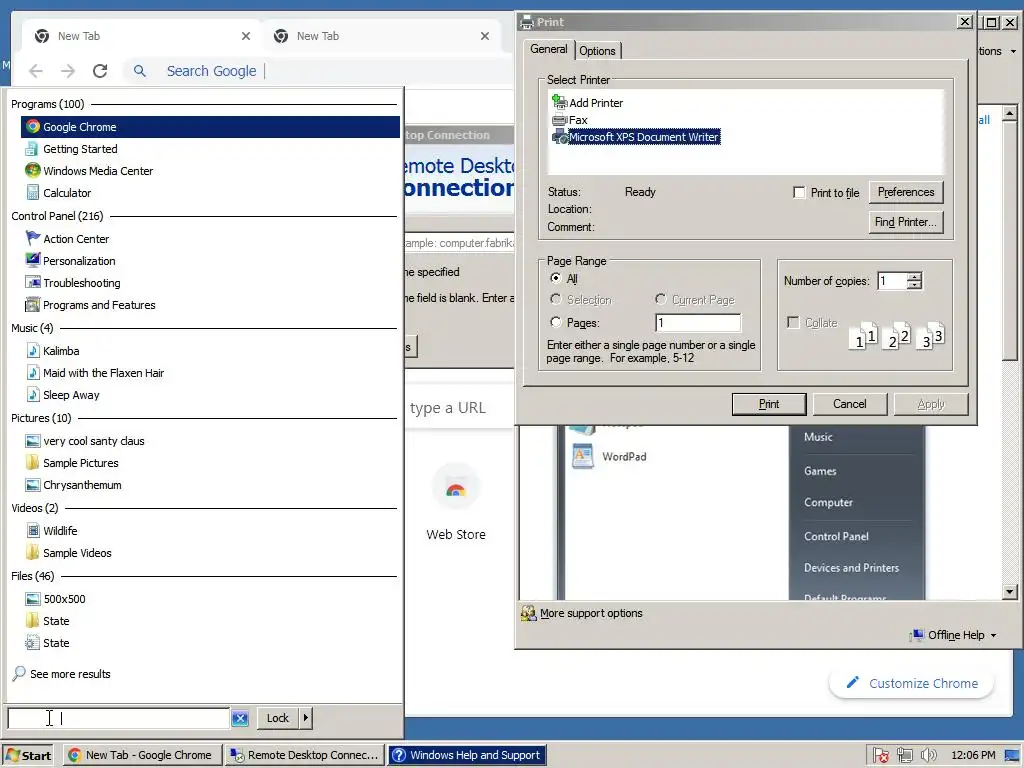The width and height of the screenshot is (1024, 768).
Task: Open Offline Help dropdown
Action: coord(953,635)
